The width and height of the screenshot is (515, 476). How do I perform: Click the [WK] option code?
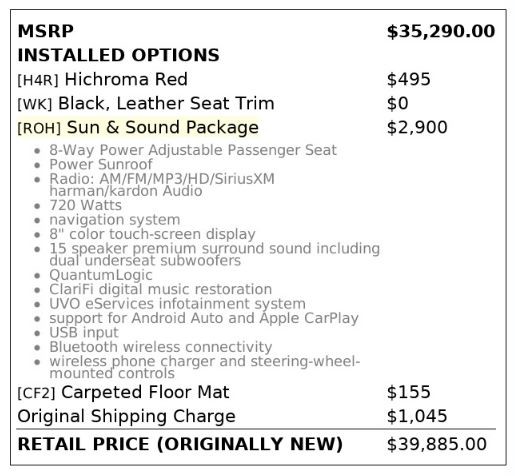coord(35,104)
